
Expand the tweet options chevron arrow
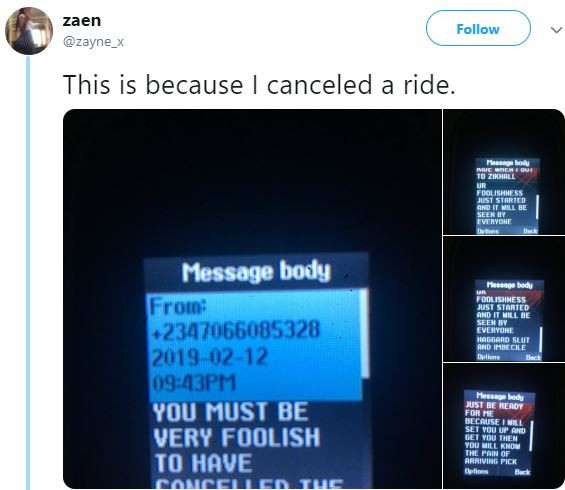(557, 30)
